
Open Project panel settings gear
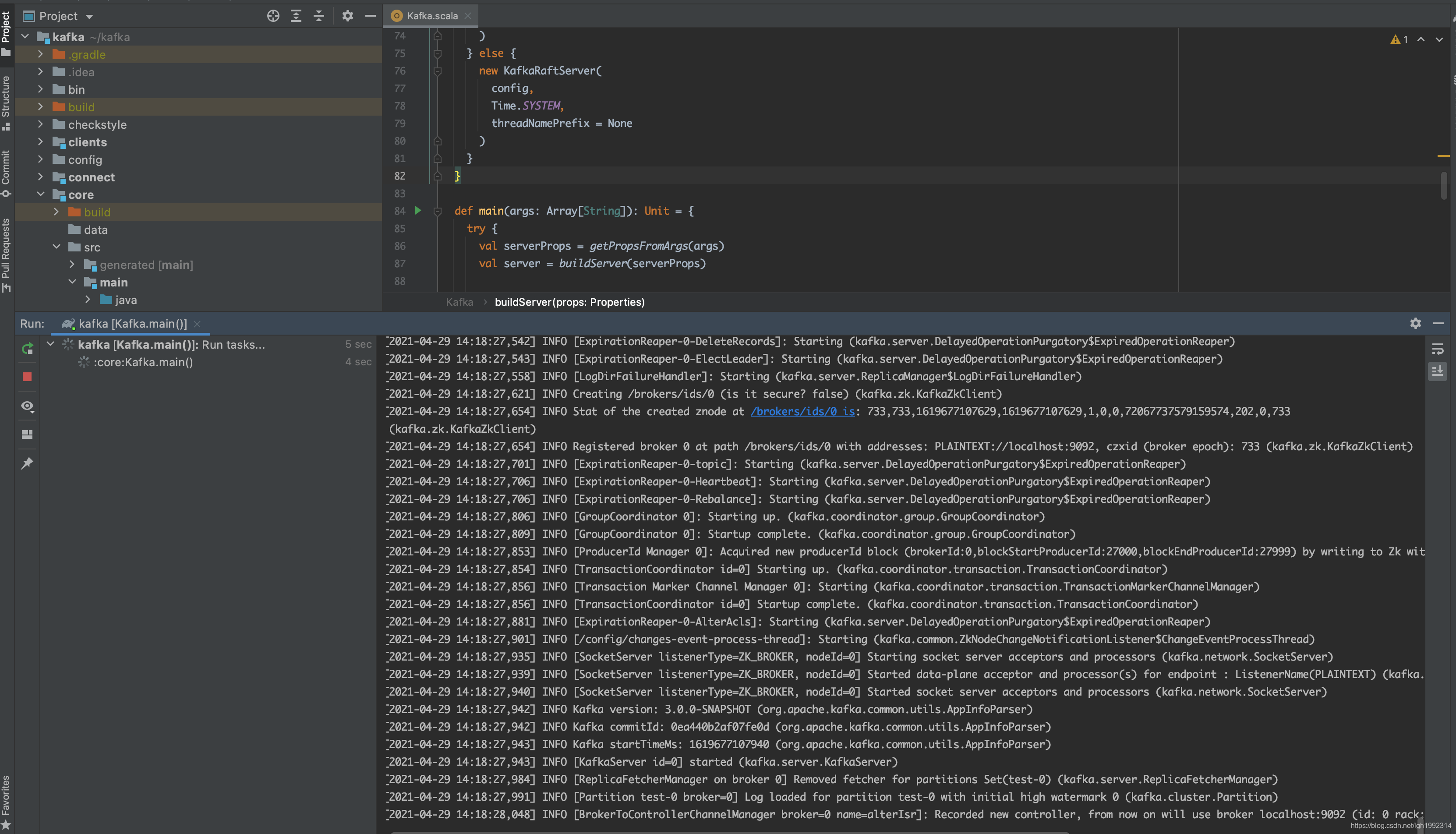point(348,16)
